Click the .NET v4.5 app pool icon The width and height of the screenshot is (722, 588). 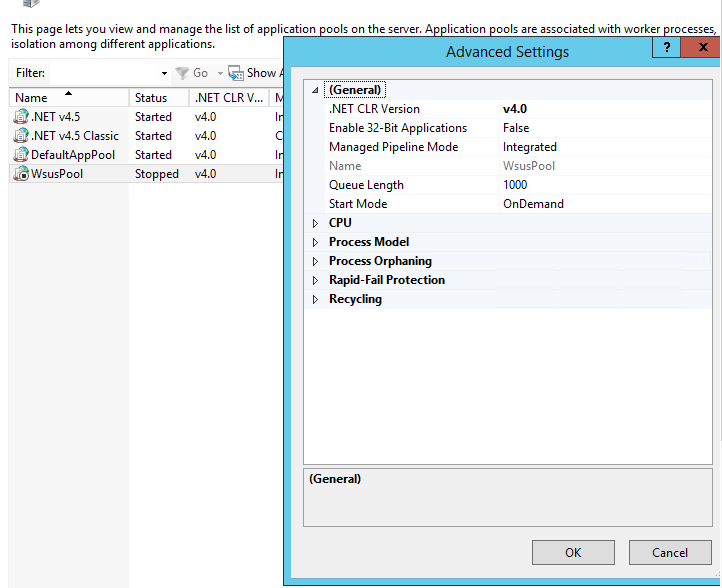pos(21,116)
